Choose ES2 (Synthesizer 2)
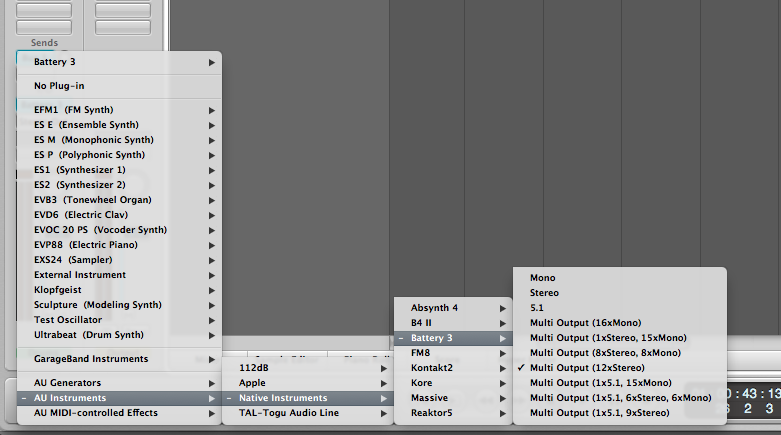 120,184
